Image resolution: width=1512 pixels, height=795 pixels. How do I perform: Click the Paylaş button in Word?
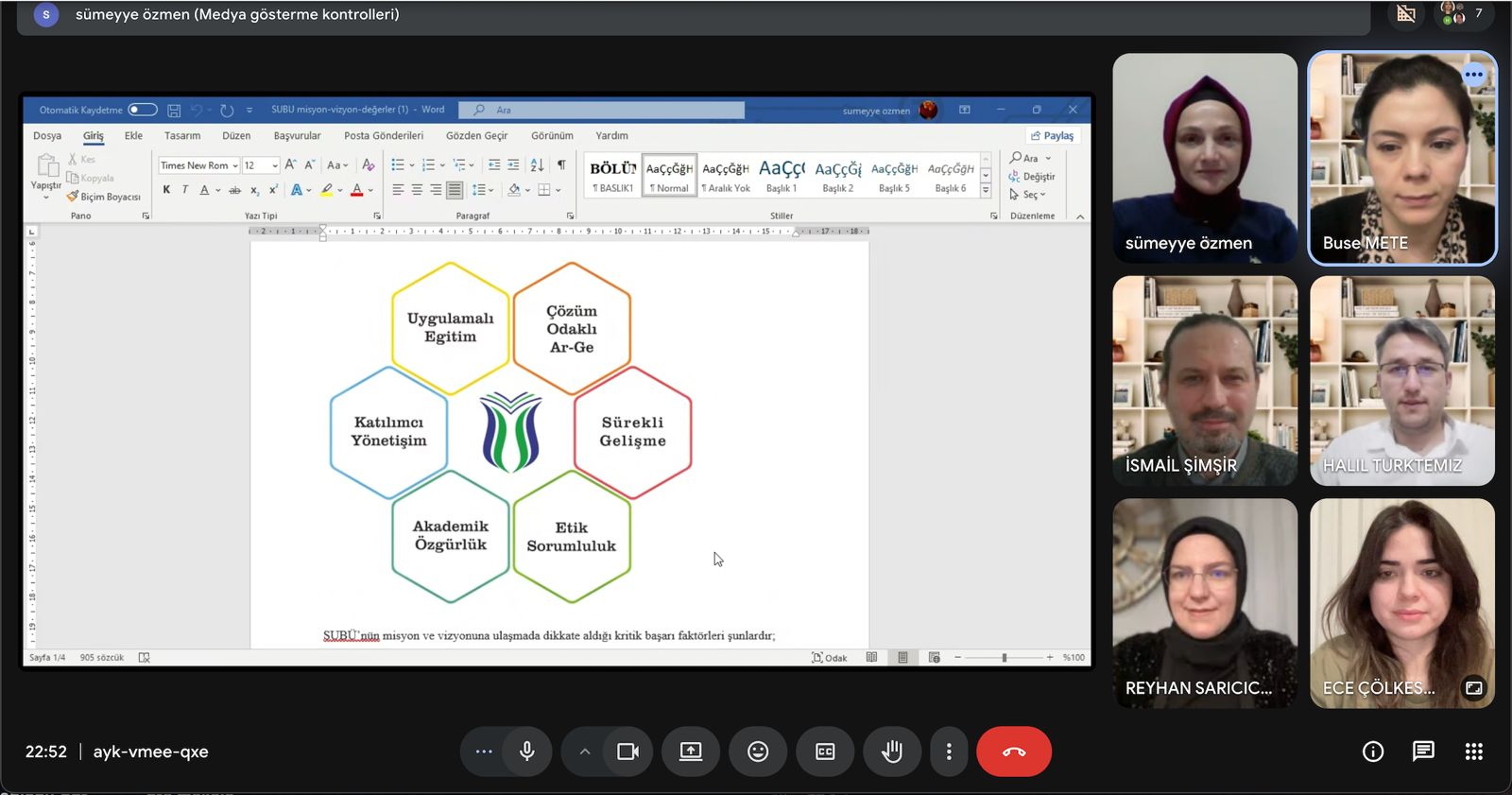[x=1053, y=136]
